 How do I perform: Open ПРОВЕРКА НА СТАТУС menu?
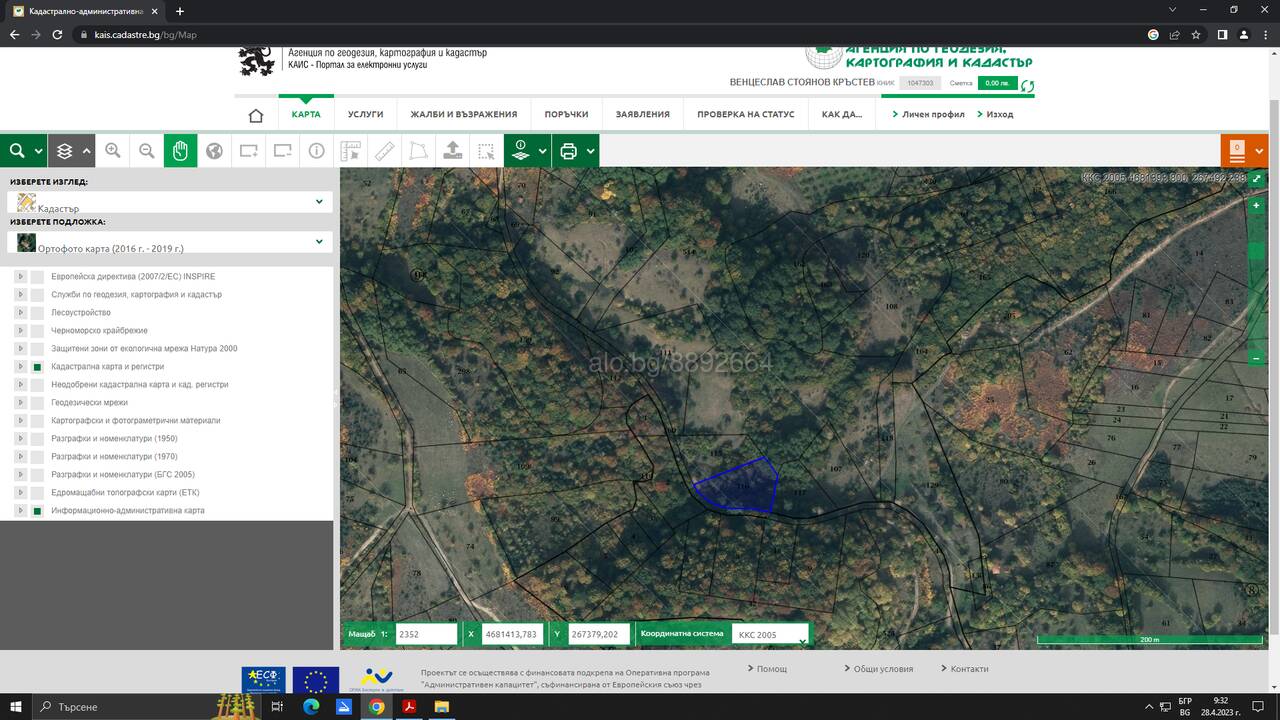pos(746,115)
